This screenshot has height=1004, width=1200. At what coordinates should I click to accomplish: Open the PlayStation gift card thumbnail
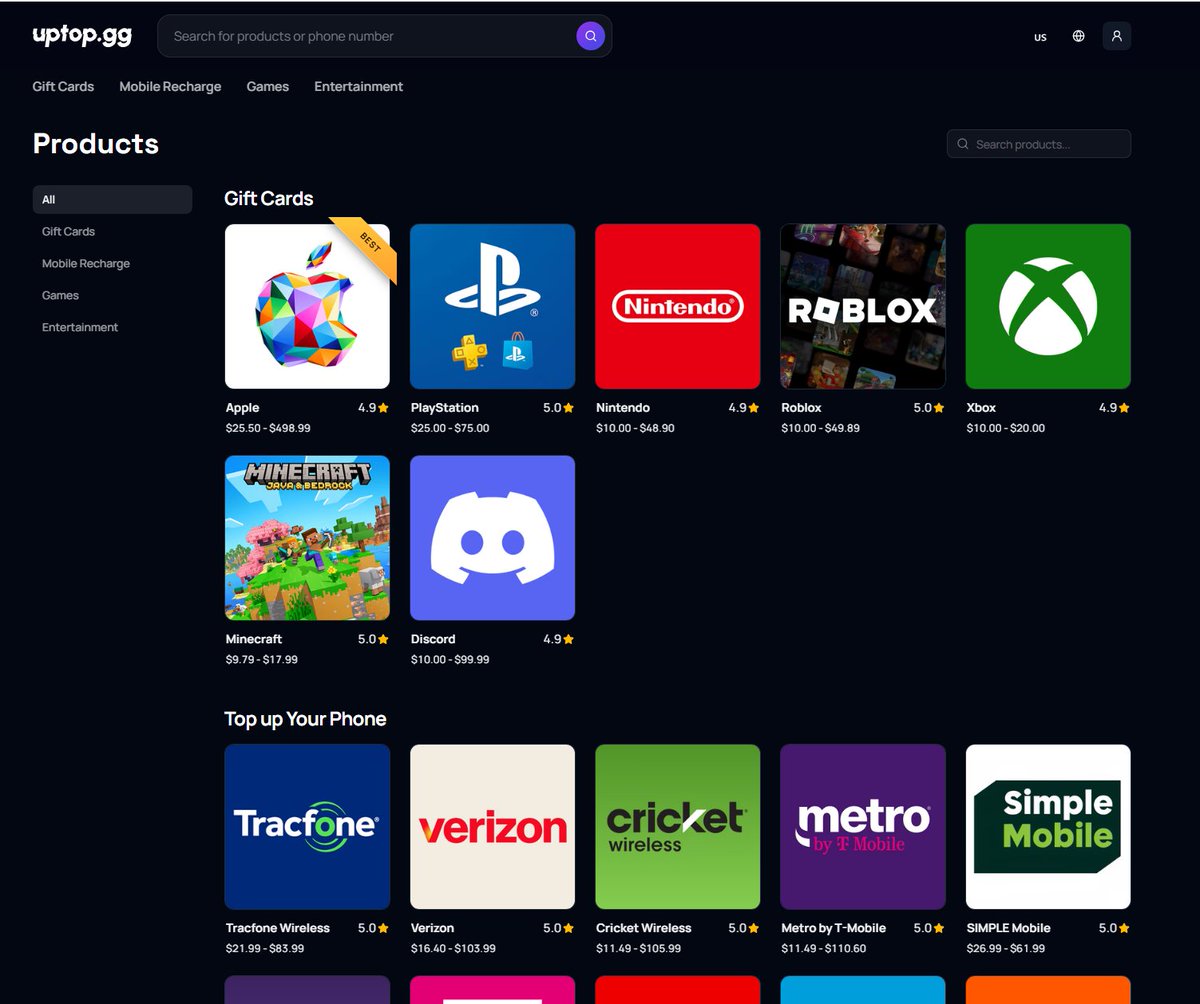click(493, 306)
